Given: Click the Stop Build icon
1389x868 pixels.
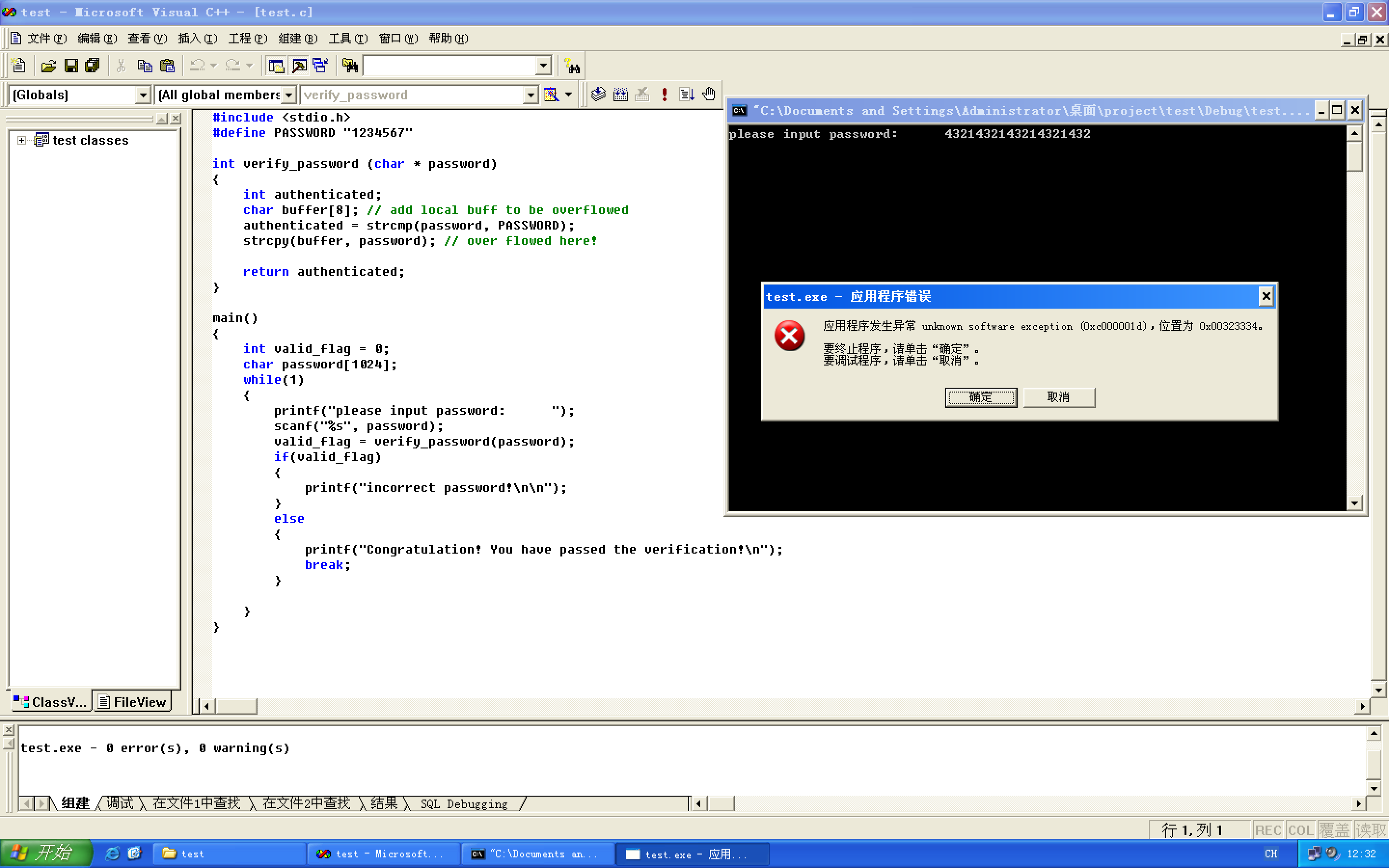Looking at the screenshot, I should 642,94.
